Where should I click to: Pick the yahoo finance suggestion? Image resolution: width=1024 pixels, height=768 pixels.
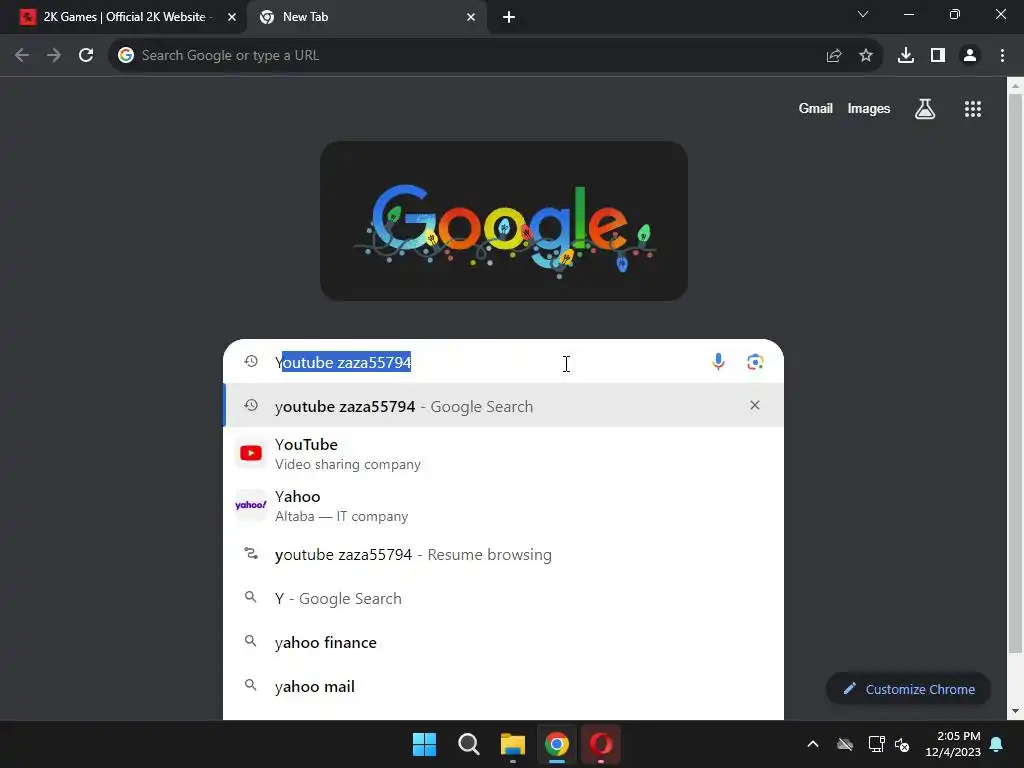tap(504, 643)
